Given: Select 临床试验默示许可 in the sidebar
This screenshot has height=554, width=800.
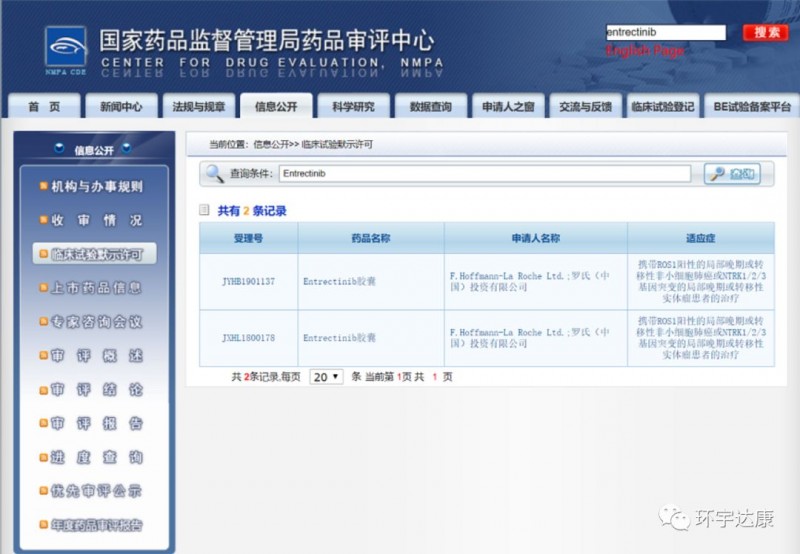Looking at the screenshot, I should tap(94, 254).
